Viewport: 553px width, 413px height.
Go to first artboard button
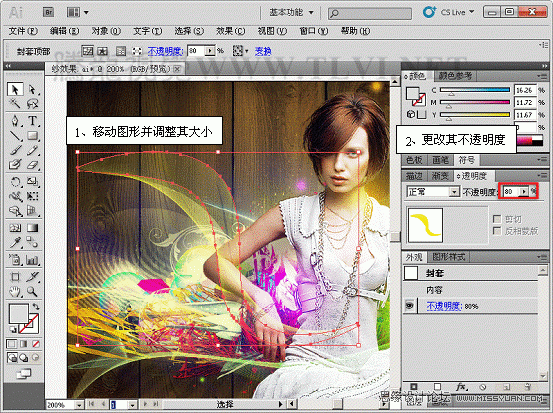point(91,404)
